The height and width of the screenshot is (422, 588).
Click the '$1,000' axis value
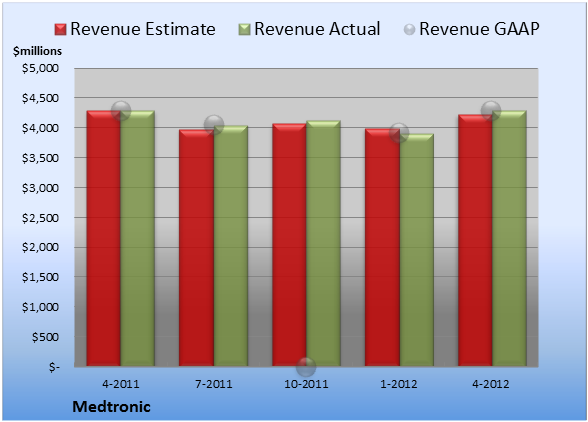point(40,307)
